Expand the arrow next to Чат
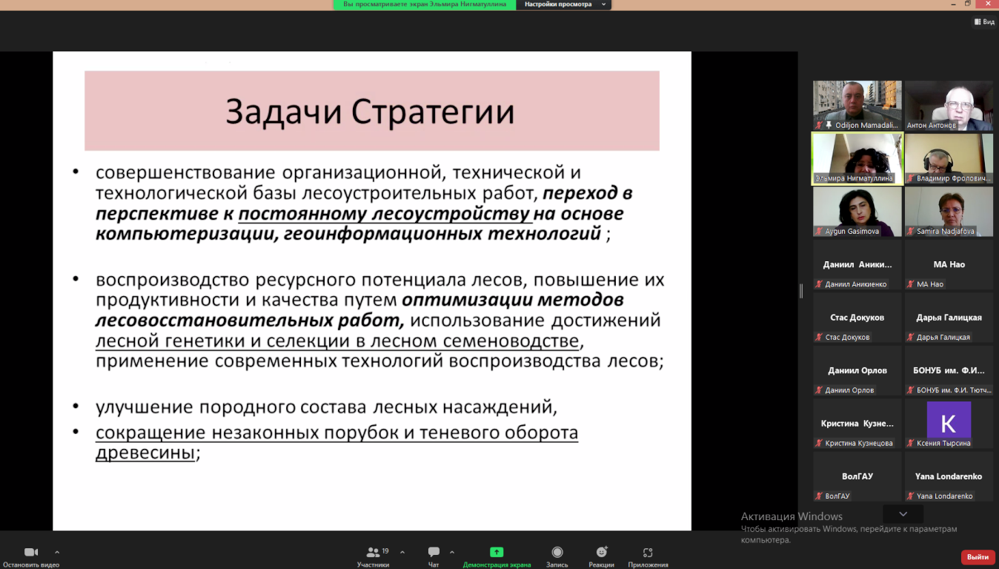The width and height of the screenshot is (999, 569). tap(452, 552)
